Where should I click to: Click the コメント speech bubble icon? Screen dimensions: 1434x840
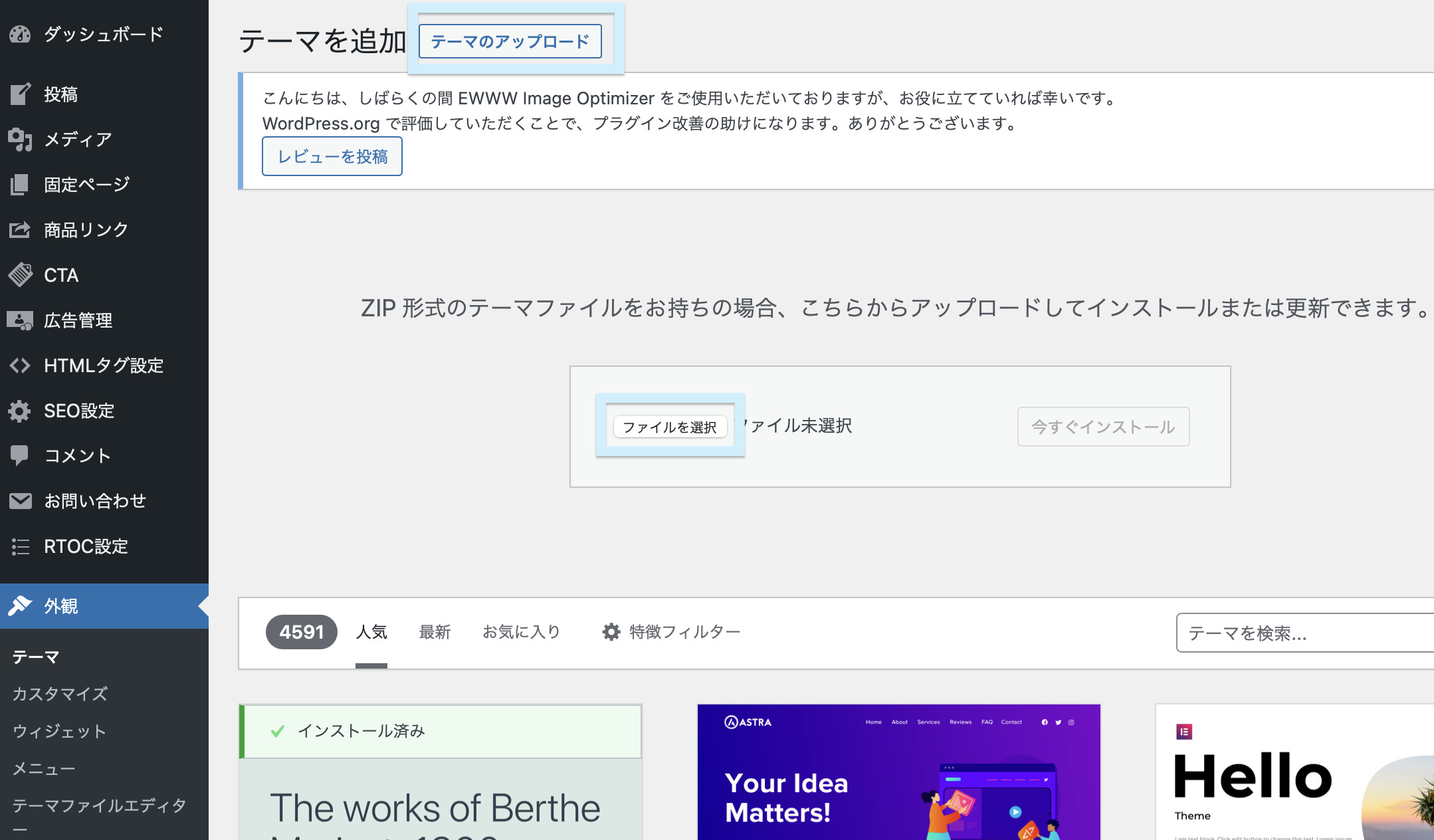pyautogui.click(x=20, y=455)
